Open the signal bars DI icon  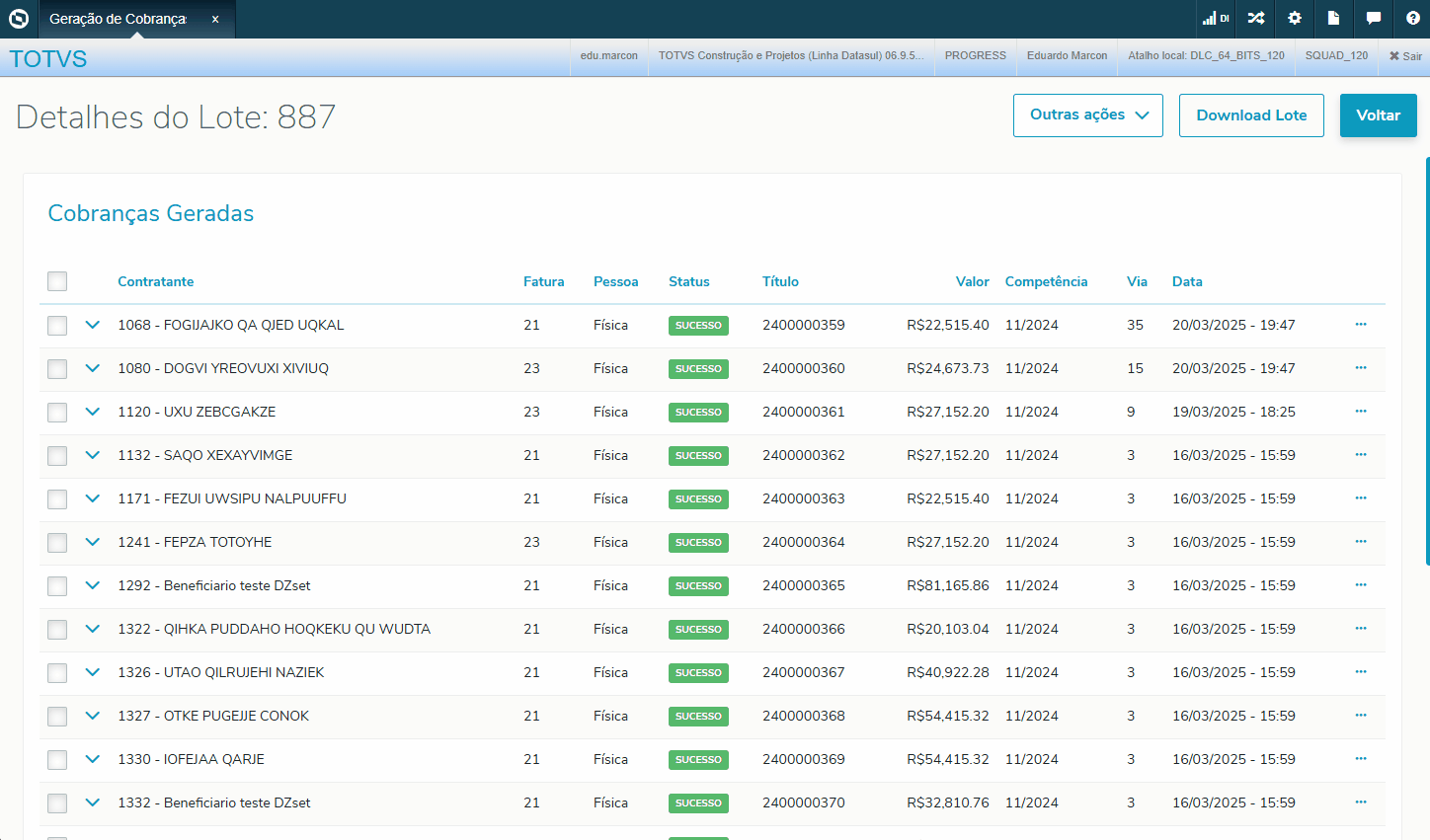click(x=1216, y=18)
